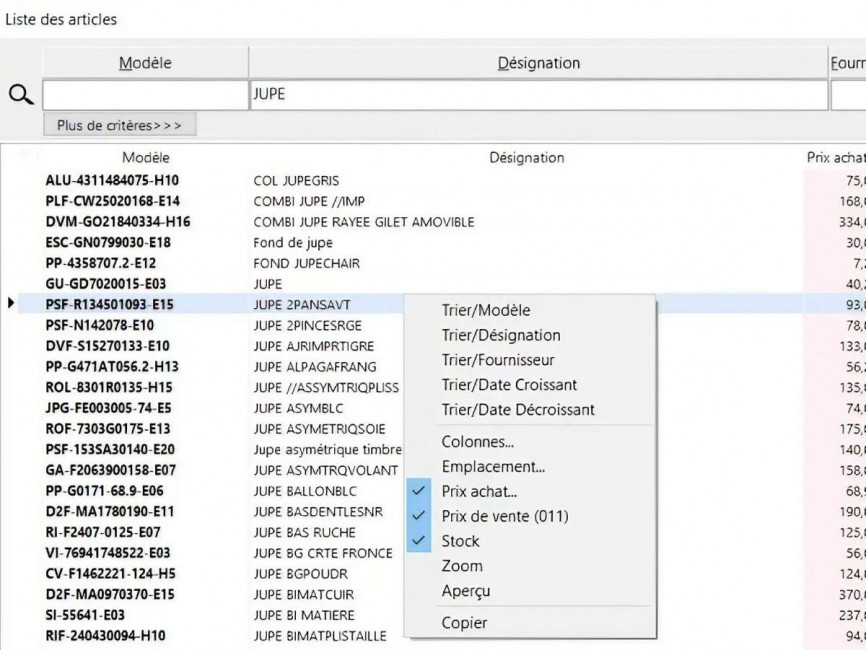Click the Désignation filter header button
866x650 pixels.
tap(537, 63)
